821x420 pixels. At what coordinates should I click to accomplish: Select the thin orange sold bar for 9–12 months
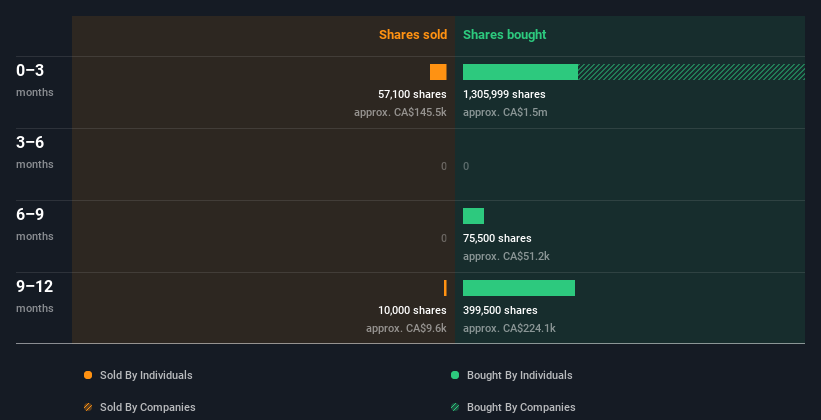click(x=445, y=288)
